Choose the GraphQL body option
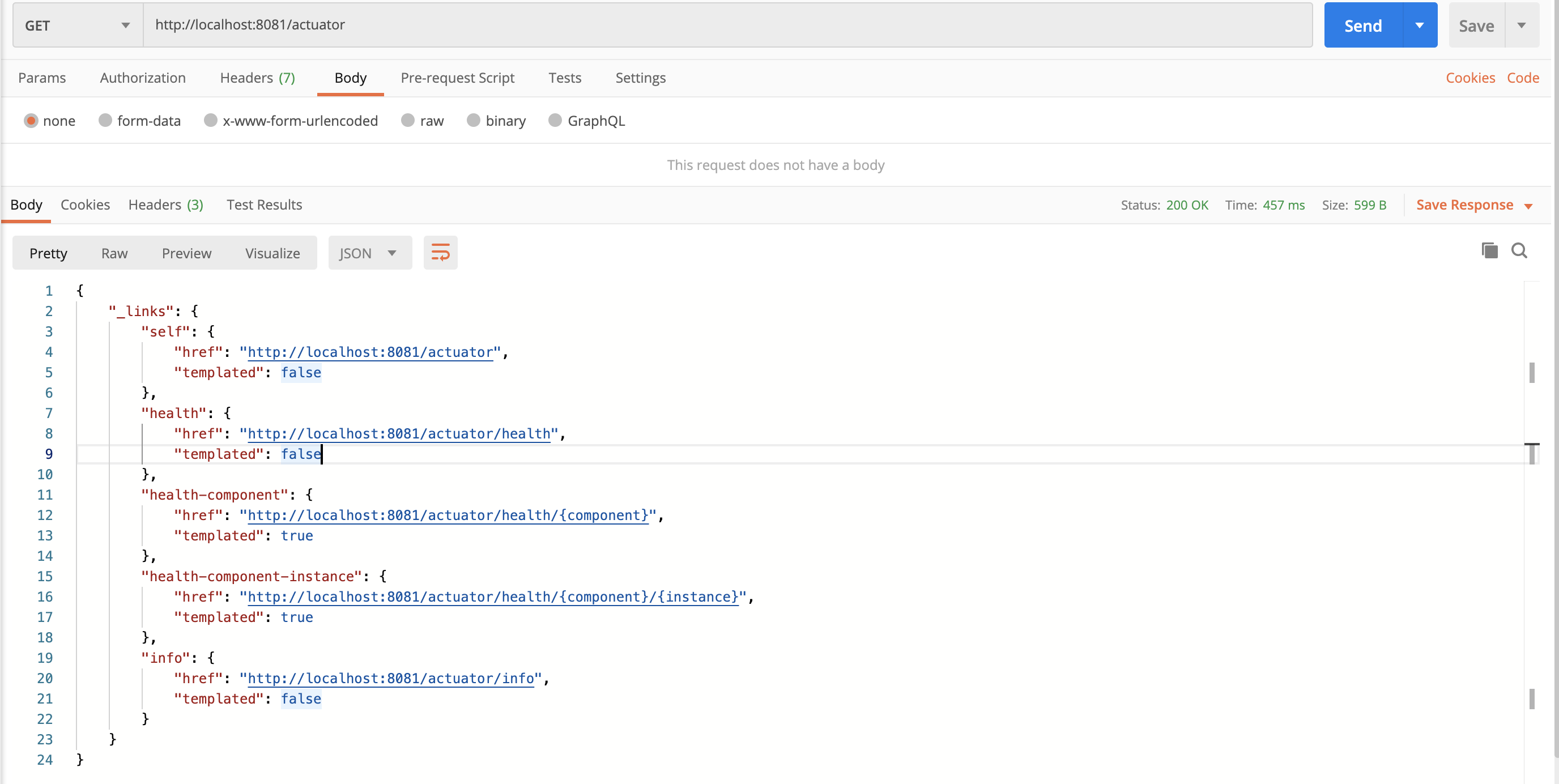 pos(555,121)
